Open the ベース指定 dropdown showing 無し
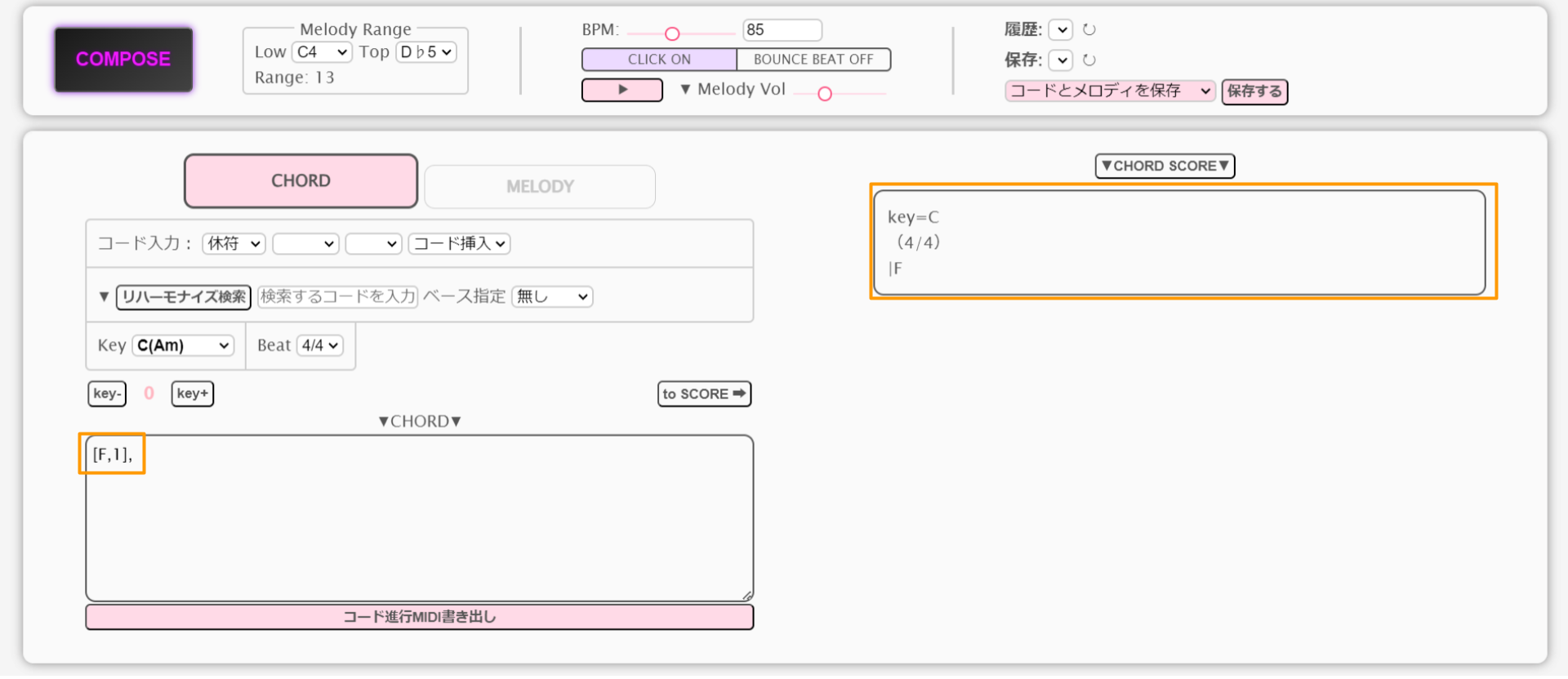 click(552, 297)
